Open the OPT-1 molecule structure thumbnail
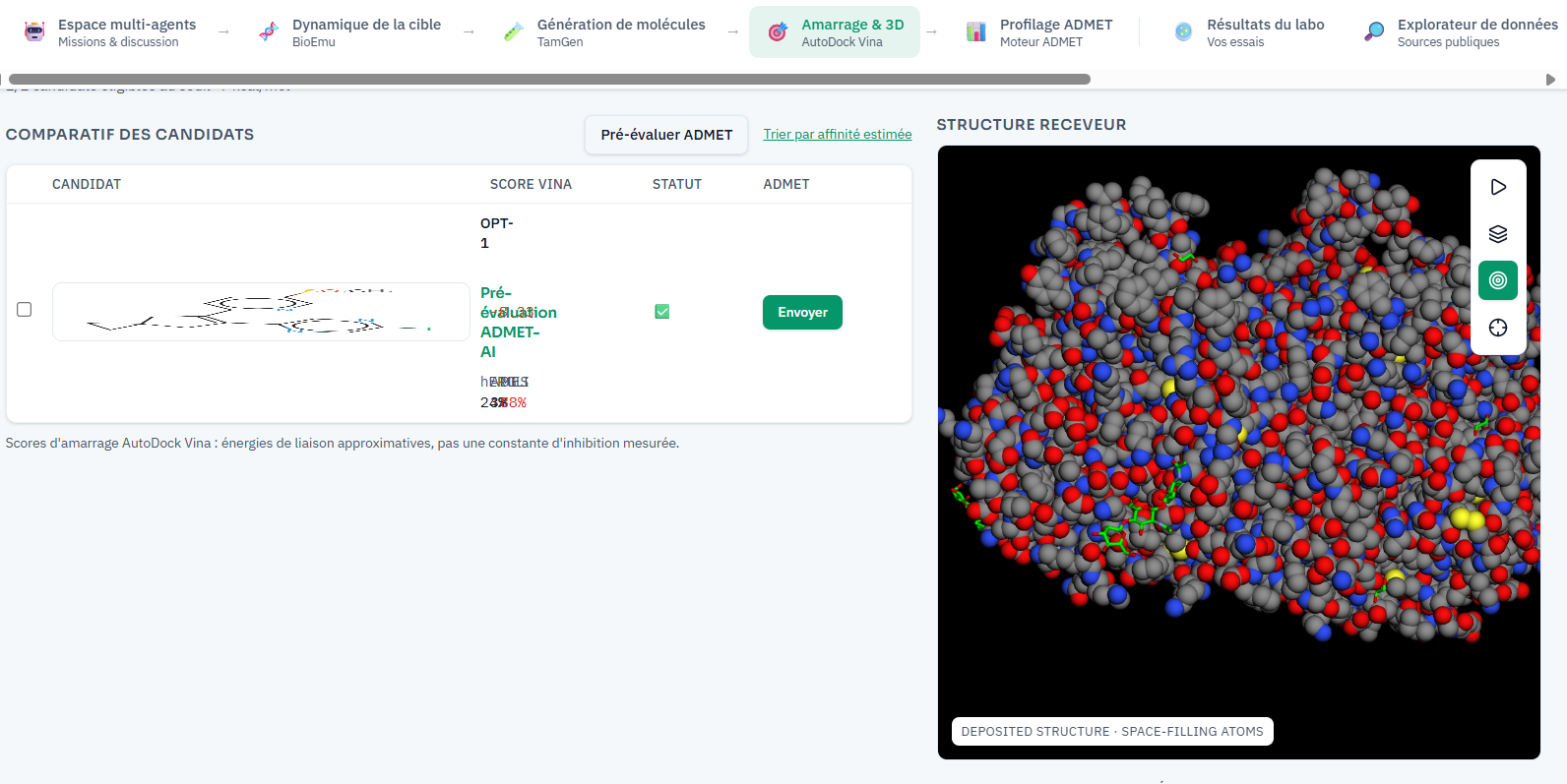 (261, 312)
